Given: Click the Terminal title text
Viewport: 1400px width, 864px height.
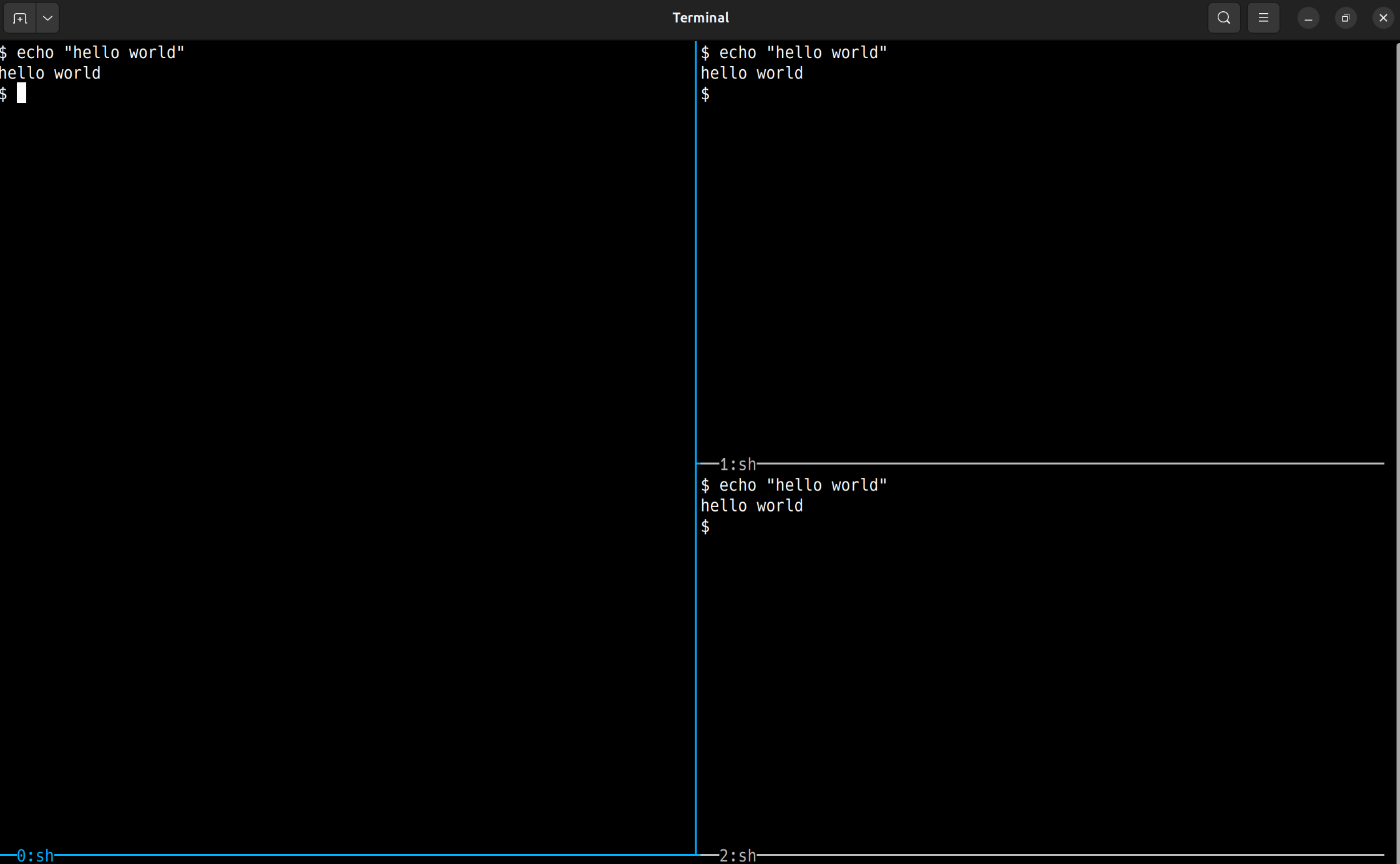Looking at the screenshot, I should click(700, 17).
